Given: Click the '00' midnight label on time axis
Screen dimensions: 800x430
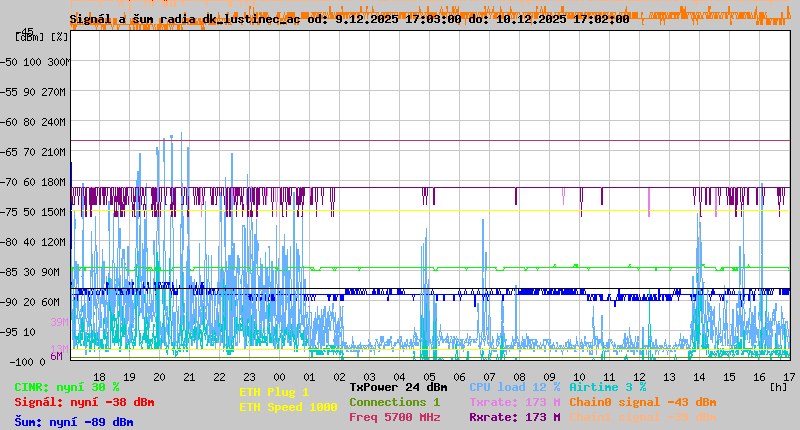Looking at the screenshot, I should pyautogui.click(x=279, y=377).
